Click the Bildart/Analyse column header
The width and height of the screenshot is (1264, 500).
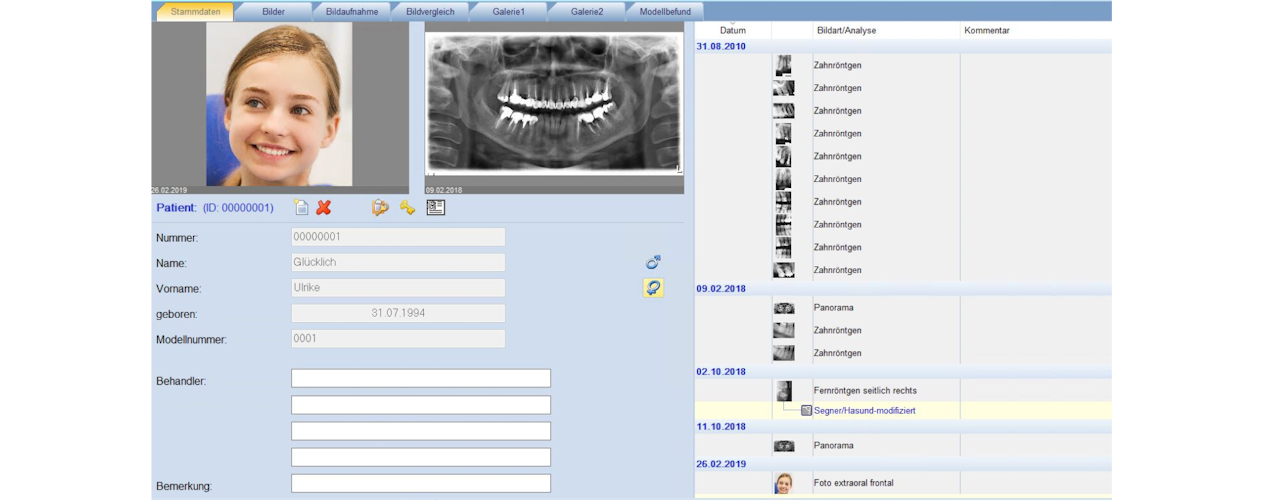pos(846,31)
